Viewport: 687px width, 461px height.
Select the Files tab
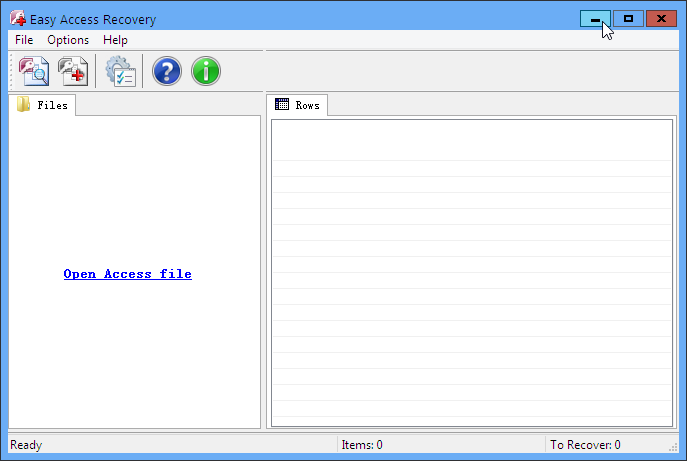click(43, 105)
